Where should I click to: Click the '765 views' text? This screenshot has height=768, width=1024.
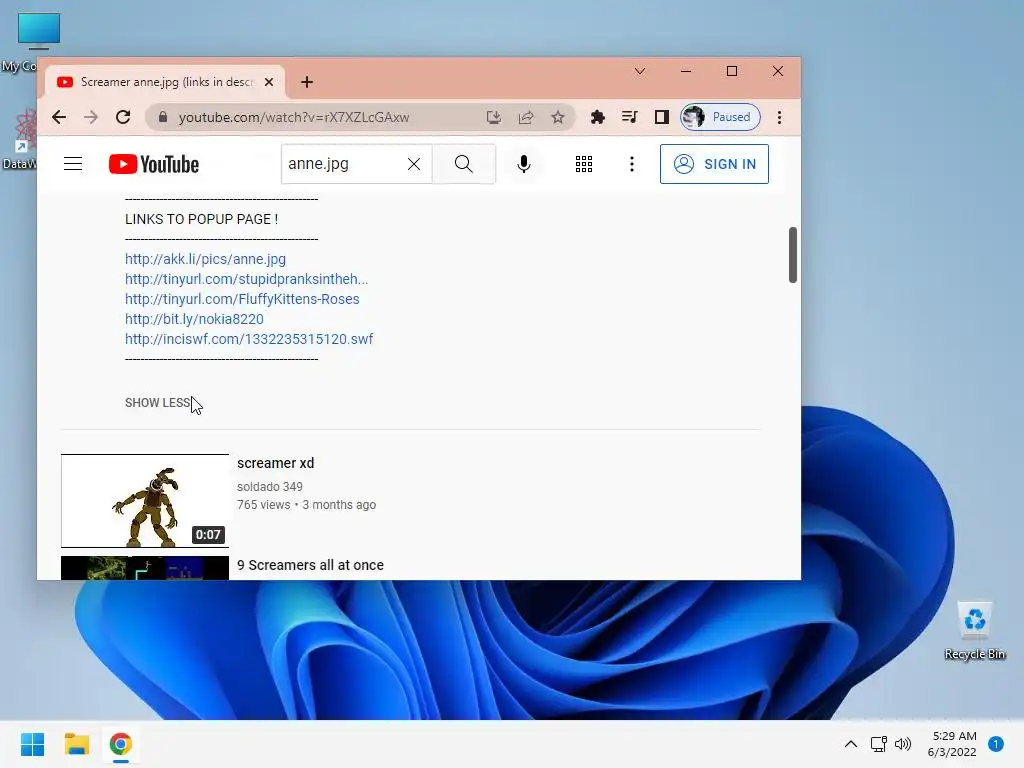[264, 505]
